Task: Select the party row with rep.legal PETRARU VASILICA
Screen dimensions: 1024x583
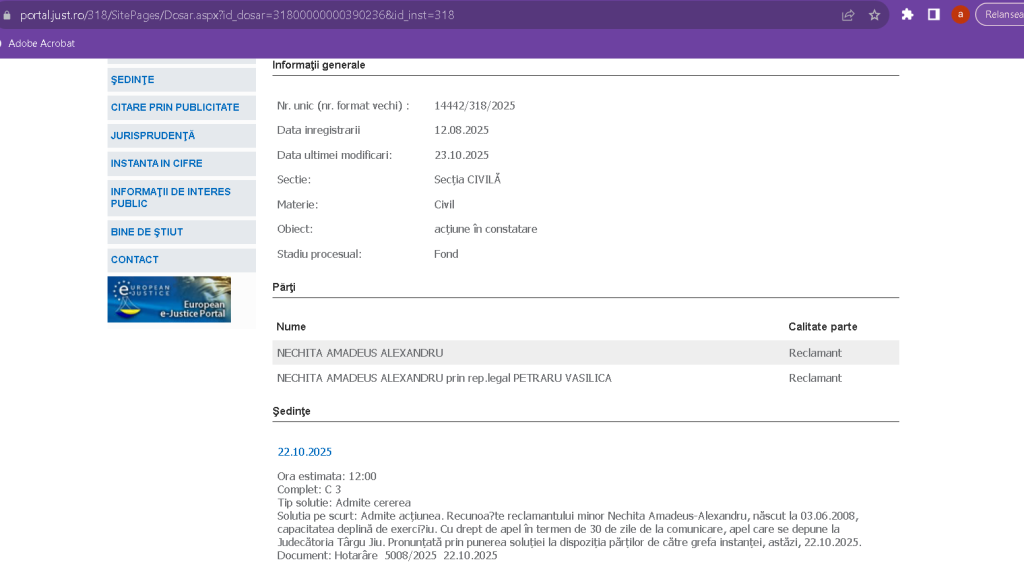Action: [x=444, y=378]
